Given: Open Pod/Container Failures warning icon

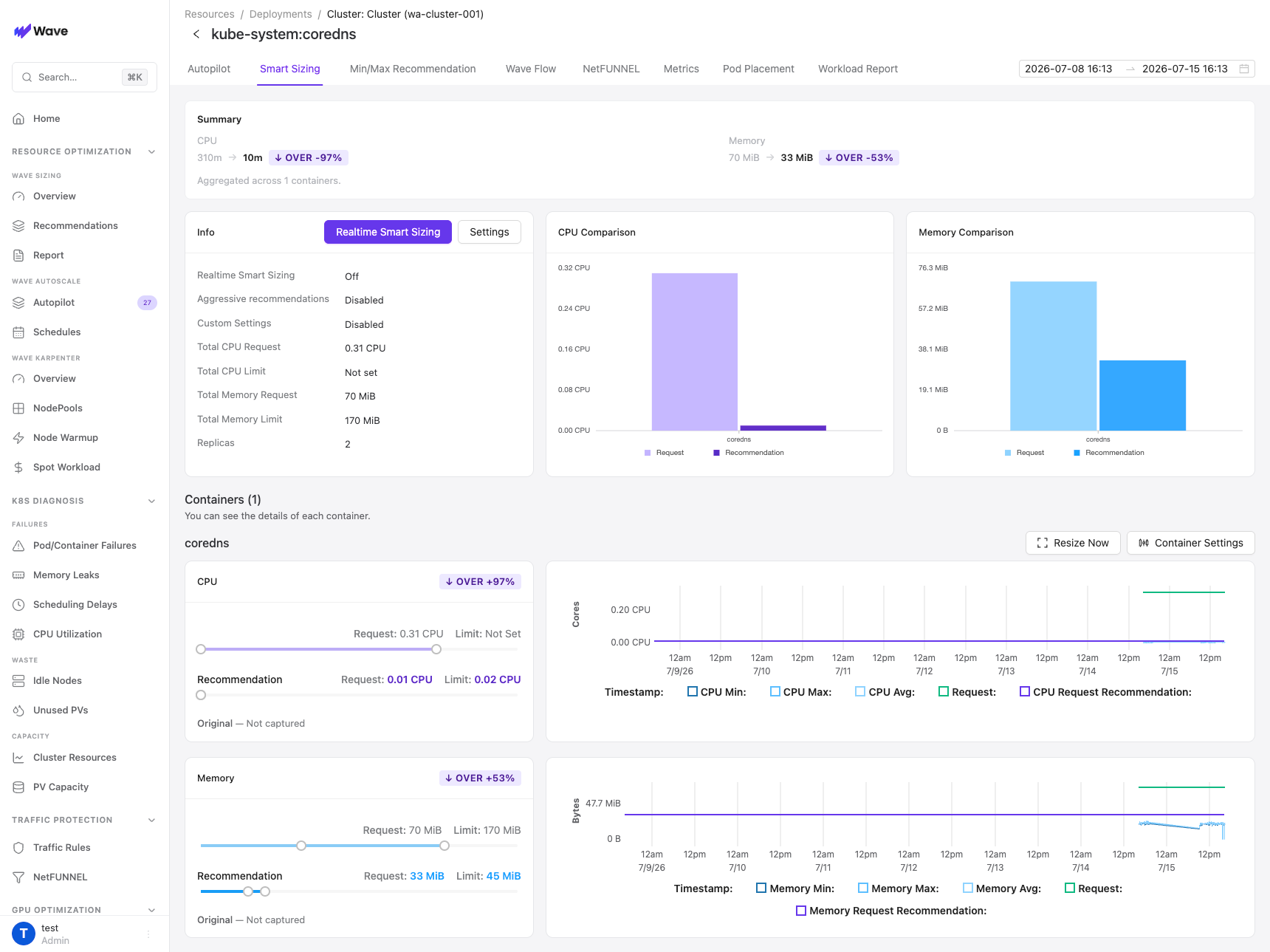Looking at the screenshot, I should (x=18, y=546).
